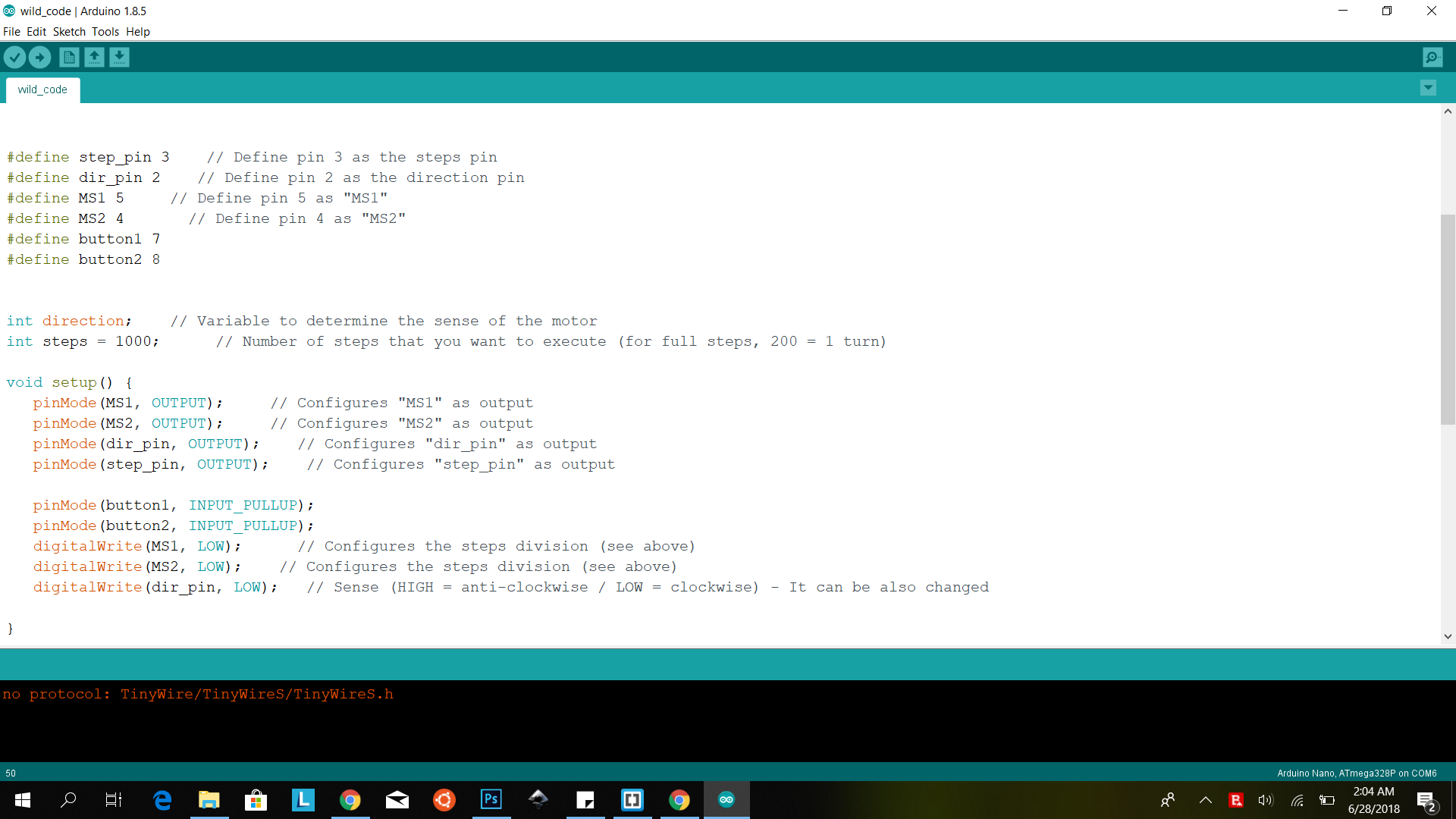Open Photoshop from the taskbar
The width and height of the screenshot is (1456, 819).
point(491,799)
